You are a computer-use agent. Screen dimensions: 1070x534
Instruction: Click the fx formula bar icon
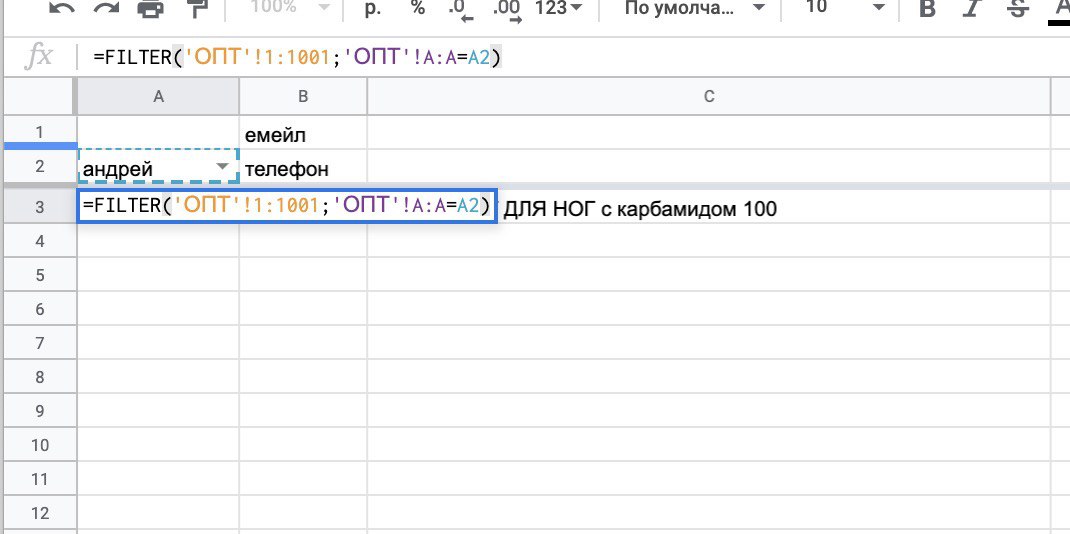pos(38,57)
